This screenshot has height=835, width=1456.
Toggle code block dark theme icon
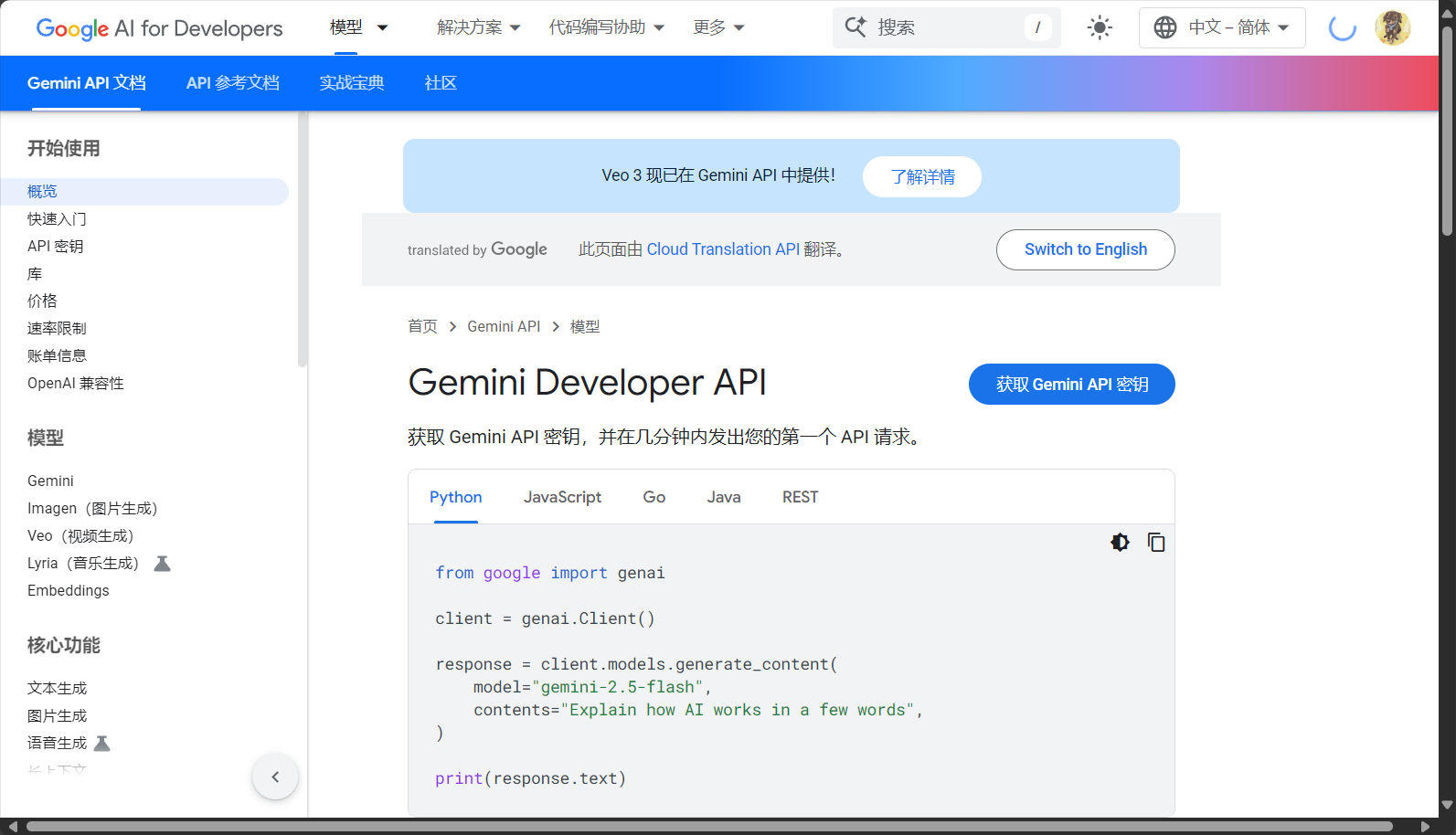click(x=1120, y=543)
